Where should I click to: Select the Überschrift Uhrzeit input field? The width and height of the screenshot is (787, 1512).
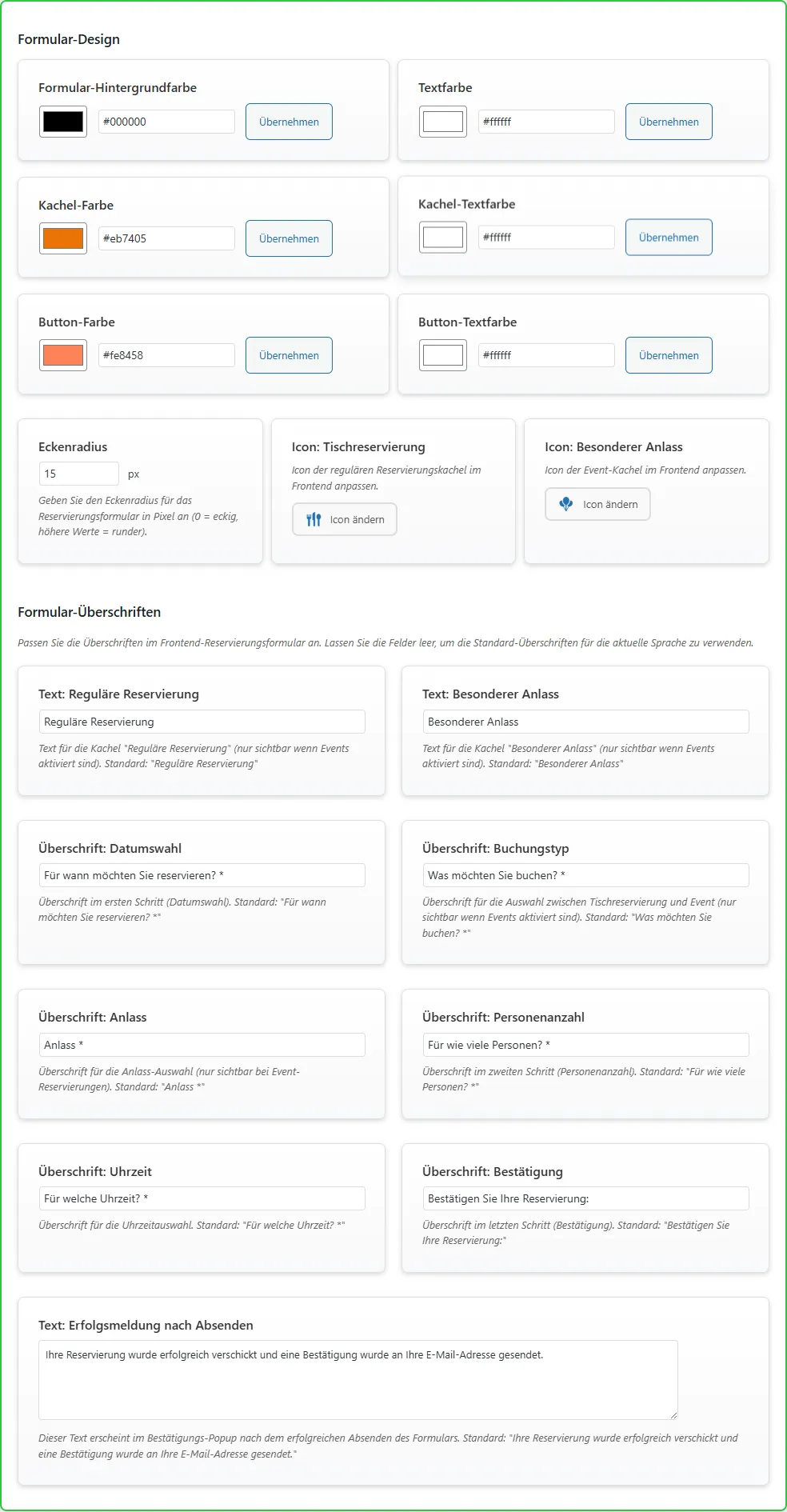202,1198
